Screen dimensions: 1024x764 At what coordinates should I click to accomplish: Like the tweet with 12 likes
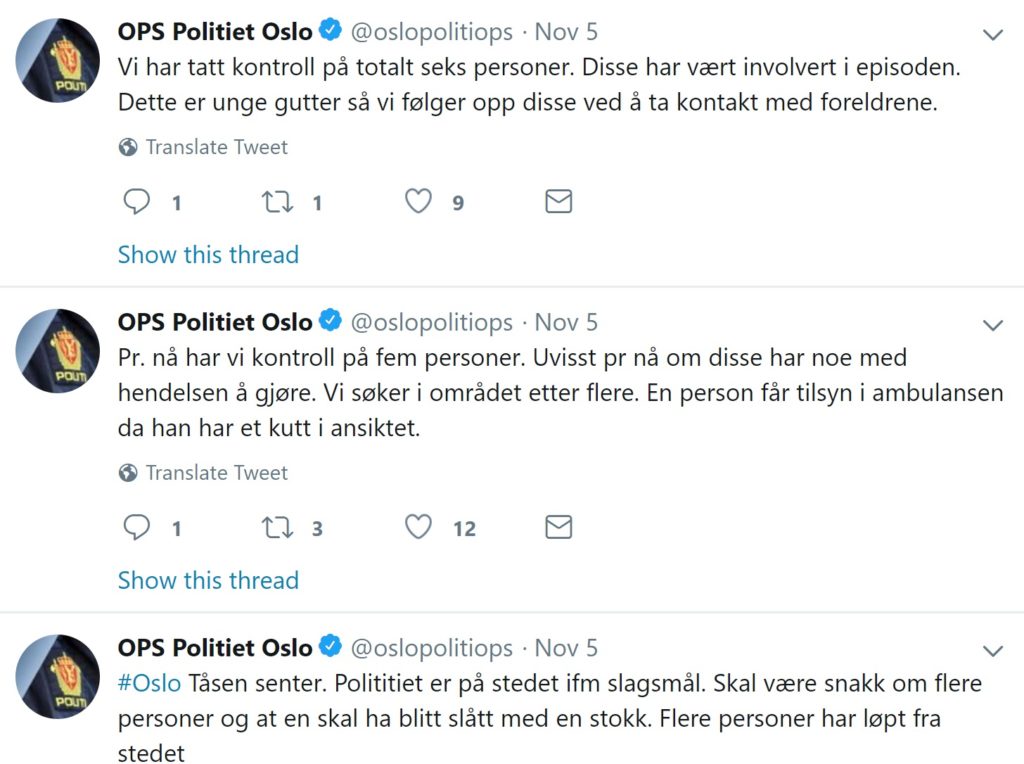(418, 527)
